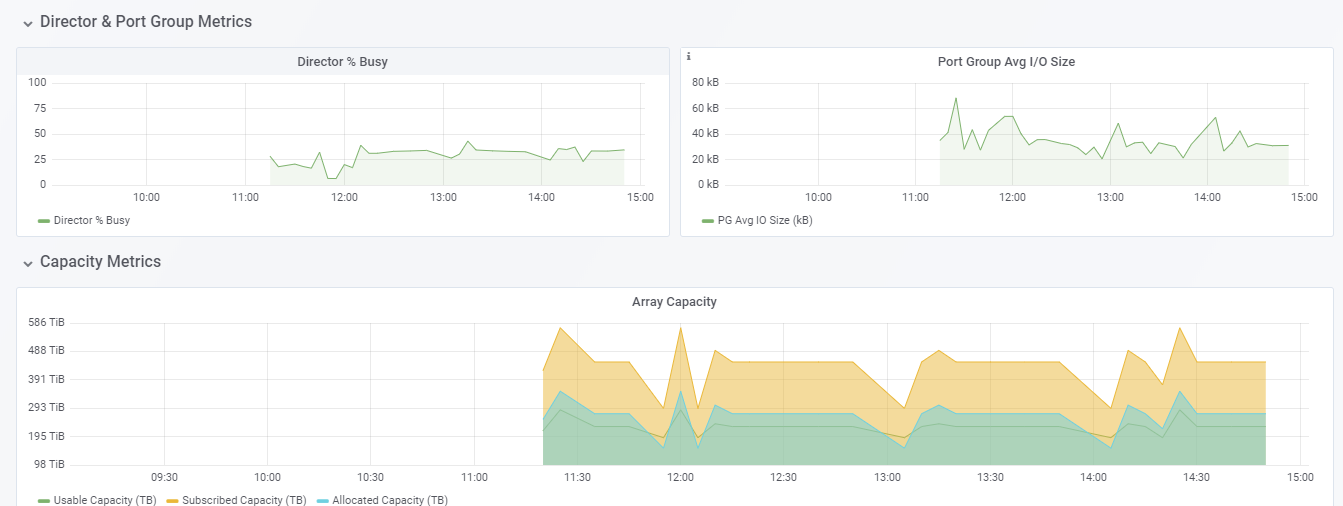Click the blue Allocated Capacity color swatch
Screen dimensions: 1343x506
pos(322,500)
